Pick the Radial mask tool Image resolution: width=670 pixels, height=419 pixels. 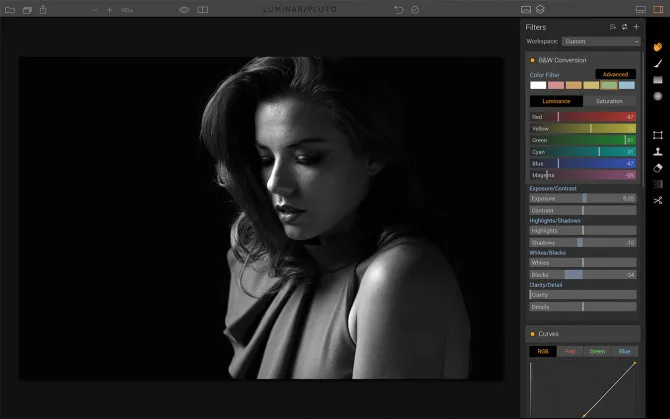pos(658,96)
